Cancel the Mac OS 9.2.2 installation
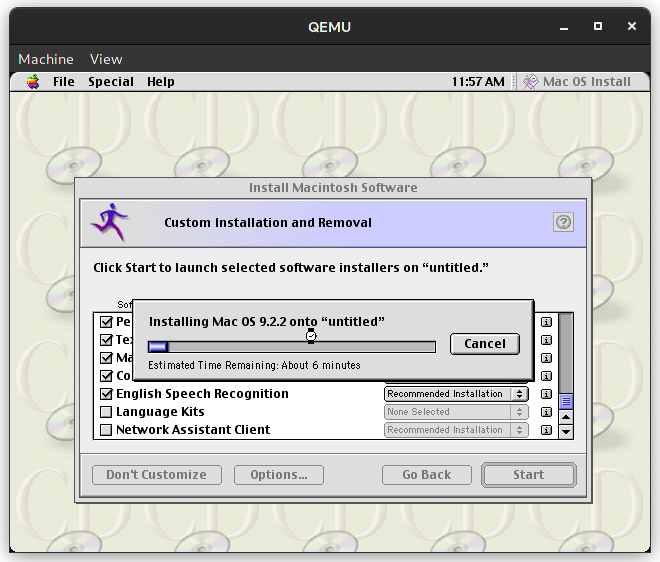Screen dimensions: 660x562 485,344
